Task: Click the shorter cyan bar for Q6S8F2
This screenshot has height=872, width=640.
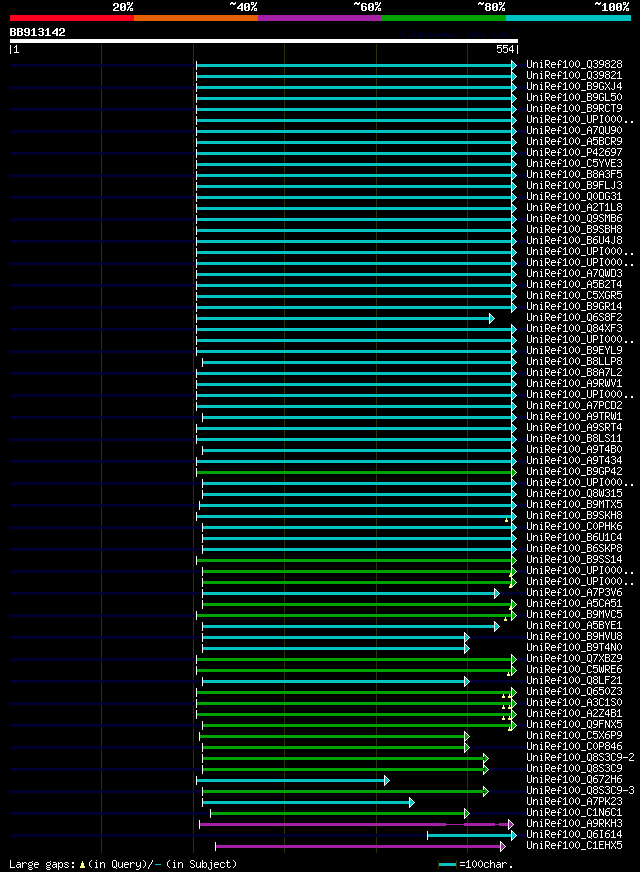Action: point(345,318)
